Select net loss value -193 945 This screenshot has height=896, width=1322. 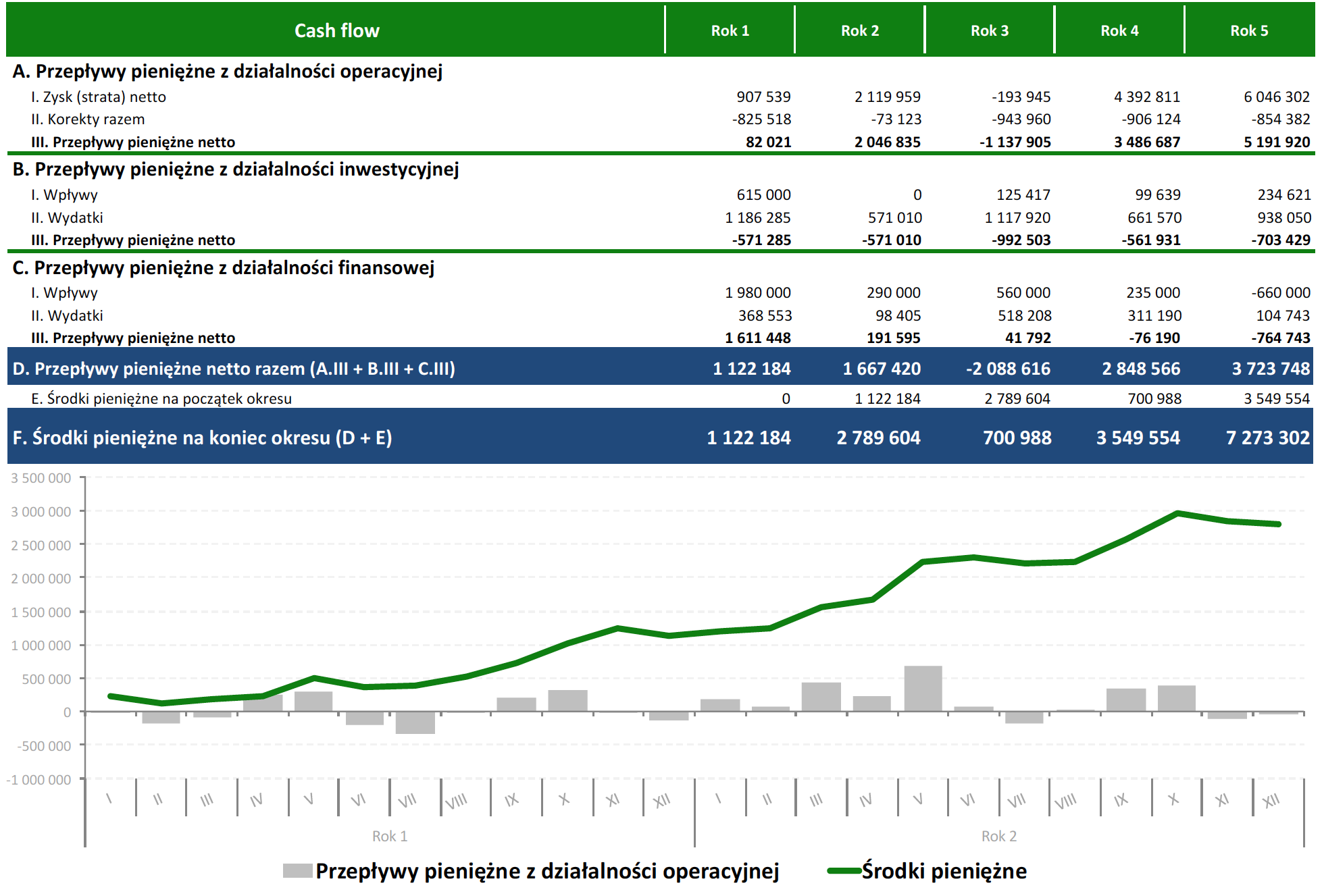(x=1021, y=97)
